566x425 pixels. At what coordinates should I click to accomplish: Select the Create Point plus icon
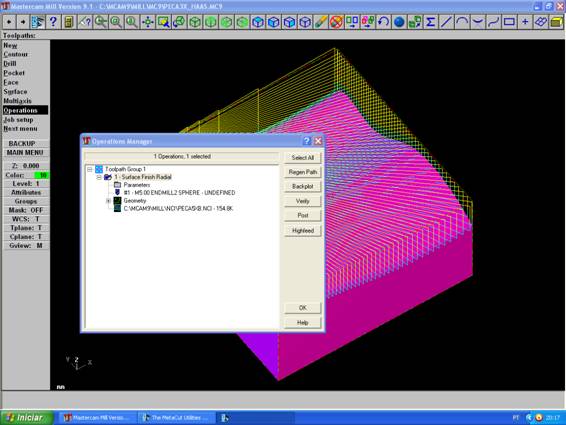click(x=525, y=22)
